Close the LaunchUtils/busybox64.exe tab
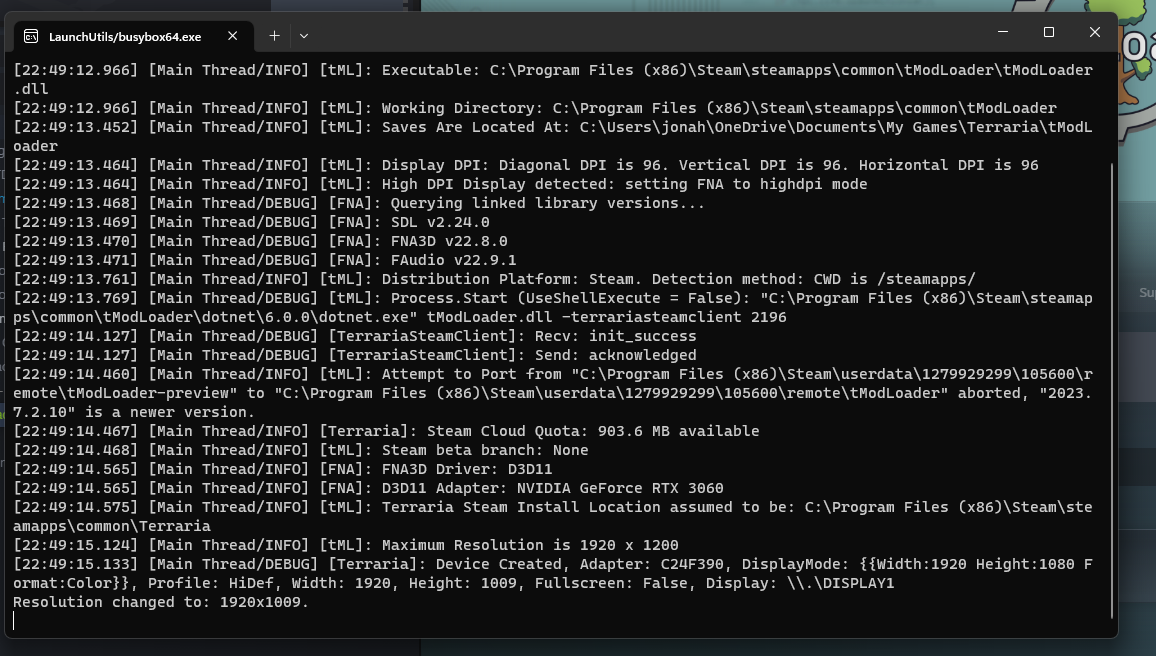The image size is (1156, 656). tap(232, 36)
